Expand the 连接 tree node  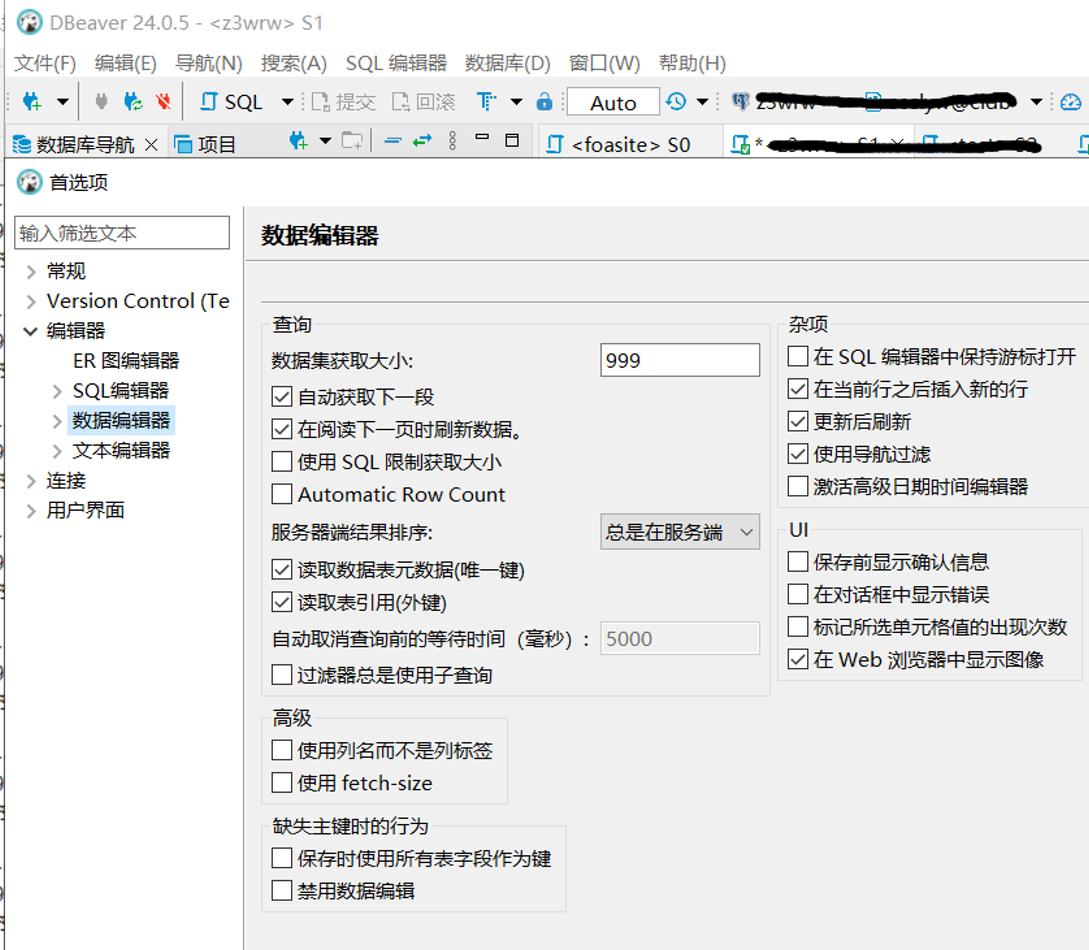31,481
